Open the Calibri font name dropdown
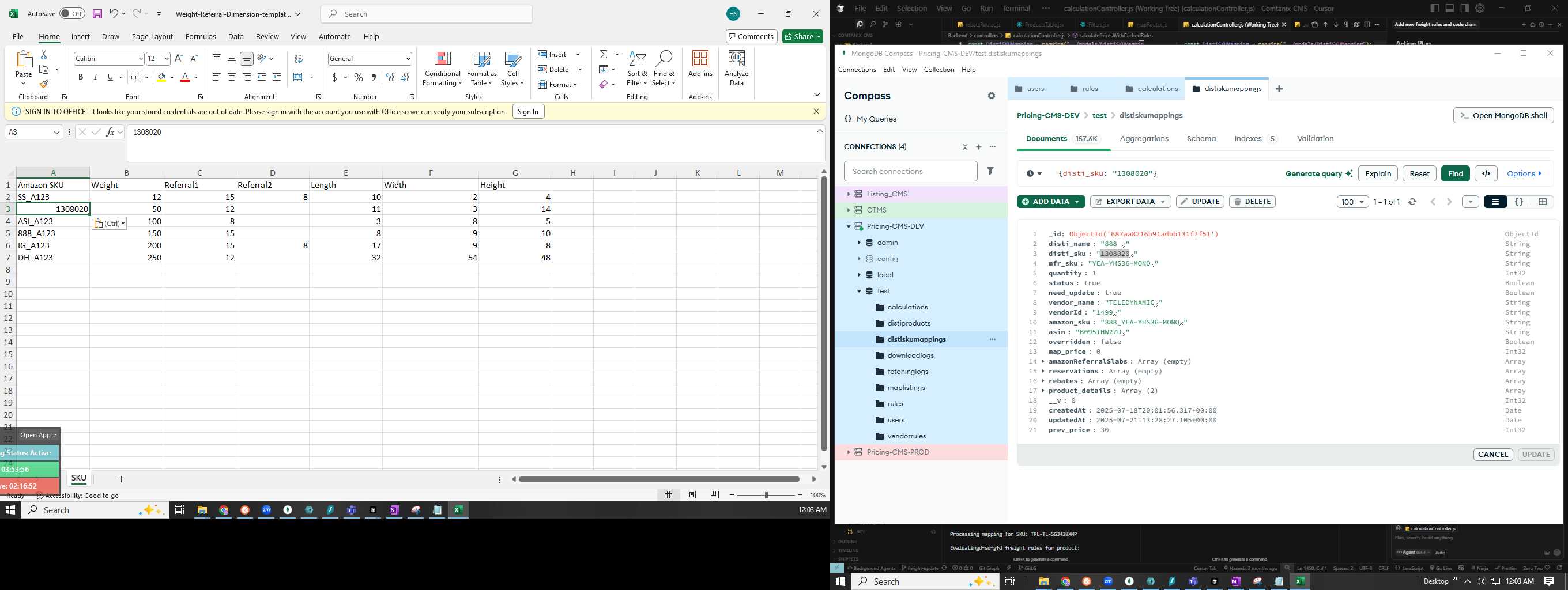Screen dimensions: 1568x590 pos(141,58)
